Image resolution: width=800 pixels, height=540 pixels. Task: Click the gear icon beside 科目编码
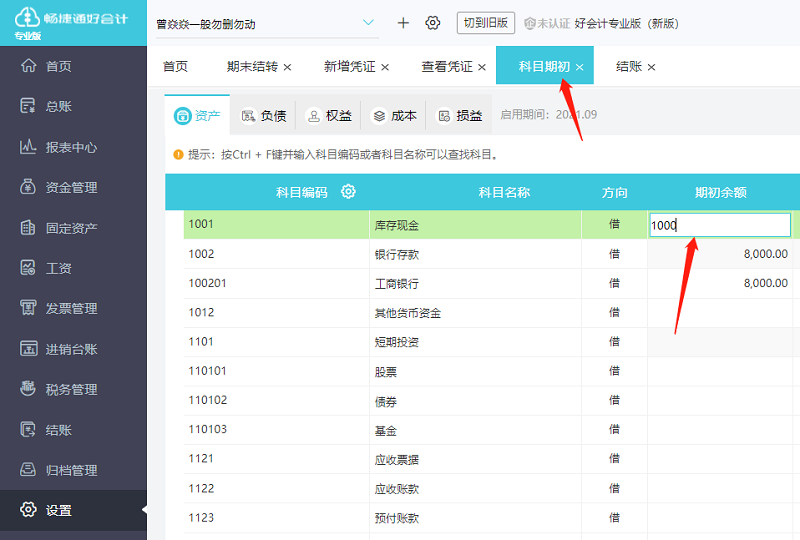pyautogui.click(x=348, y=192)
